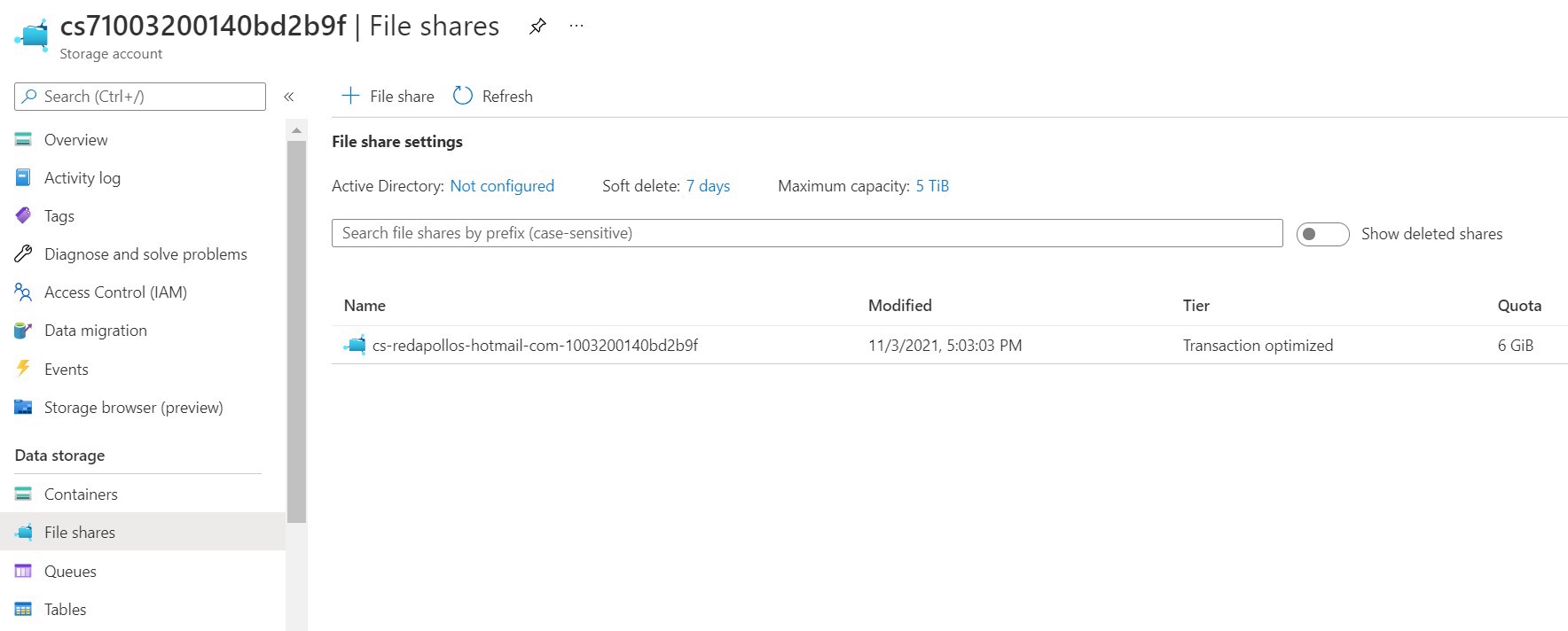Click the File share settings heading
This screenshot has width=1568, height=631.
pos(397,142)
